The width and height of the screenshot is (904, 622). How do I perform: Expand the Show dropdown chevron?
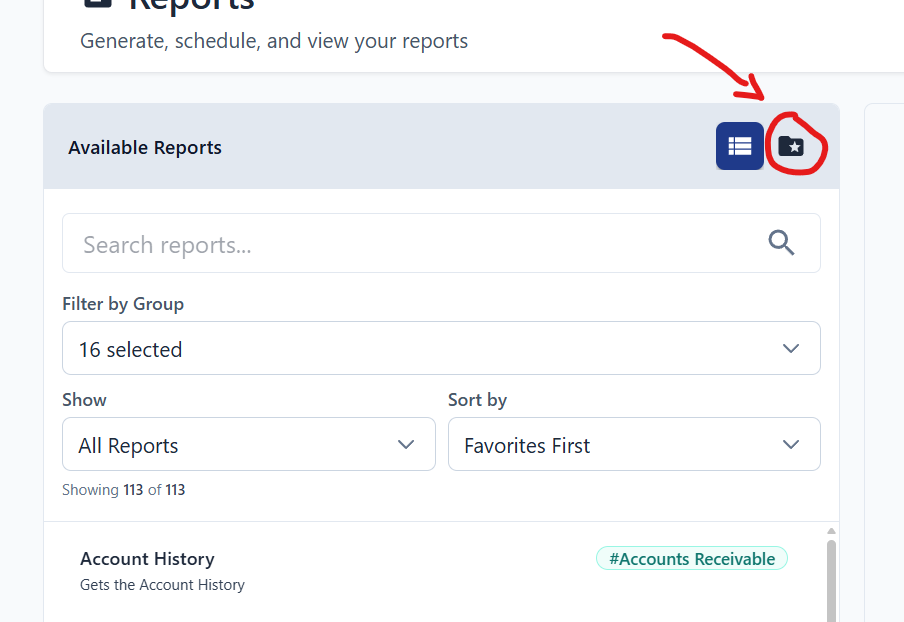(406, 444)
